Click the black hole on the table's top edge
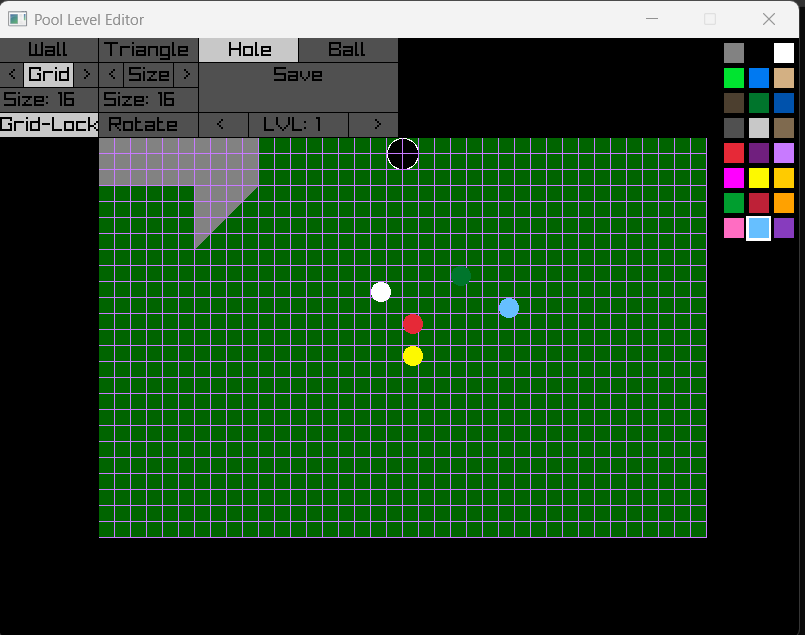The image size is (805, 635). coord(402,153)
